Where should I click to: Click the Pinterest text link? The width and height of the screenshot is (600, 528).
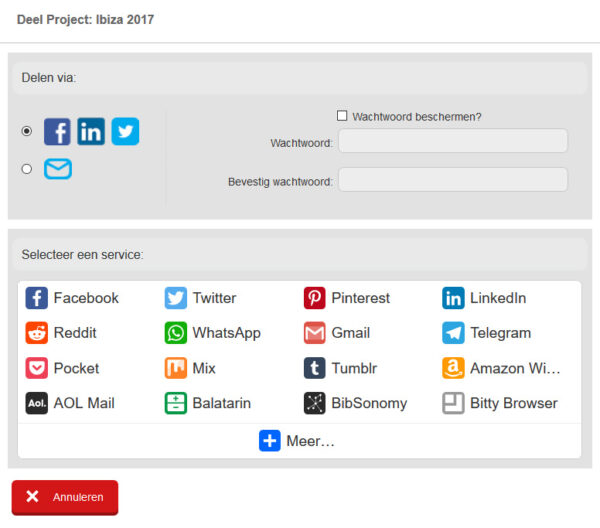coord(360,298)
